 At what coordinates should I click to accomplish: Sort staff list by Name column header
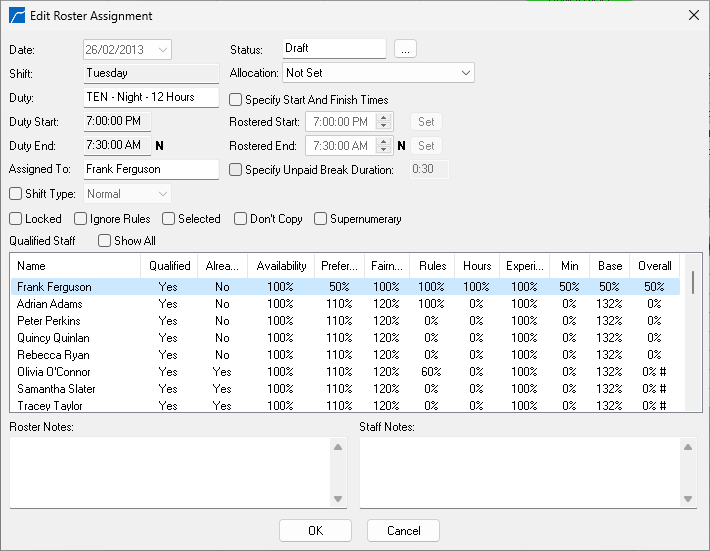click(x=32, y=266)
